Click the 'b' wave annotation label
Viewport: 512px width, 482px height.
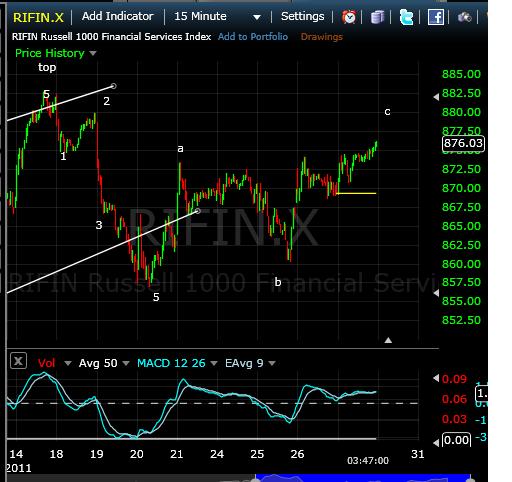pos(278,282)
